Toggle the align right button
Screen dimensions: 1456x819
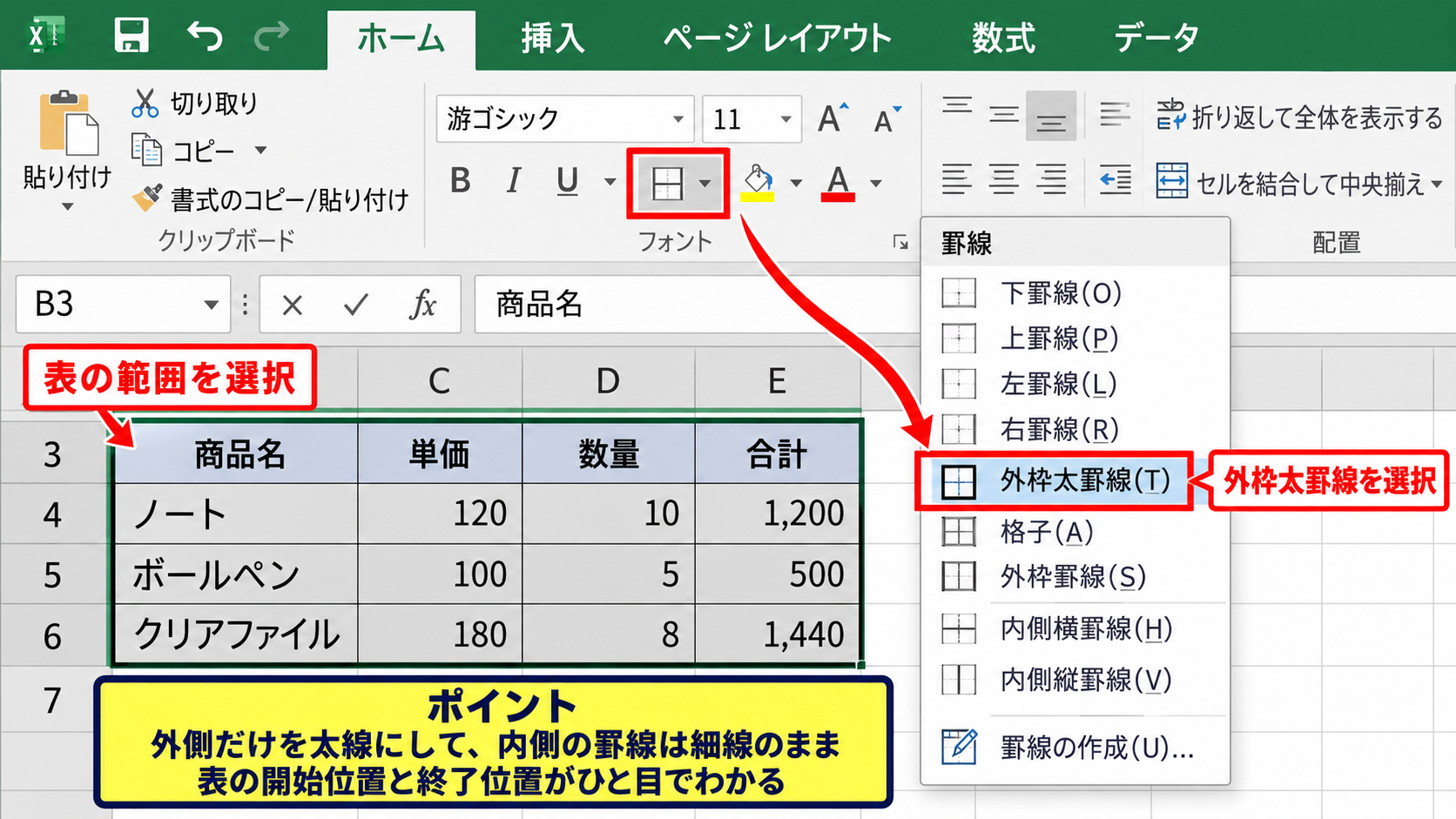[x=1051, y=178]
